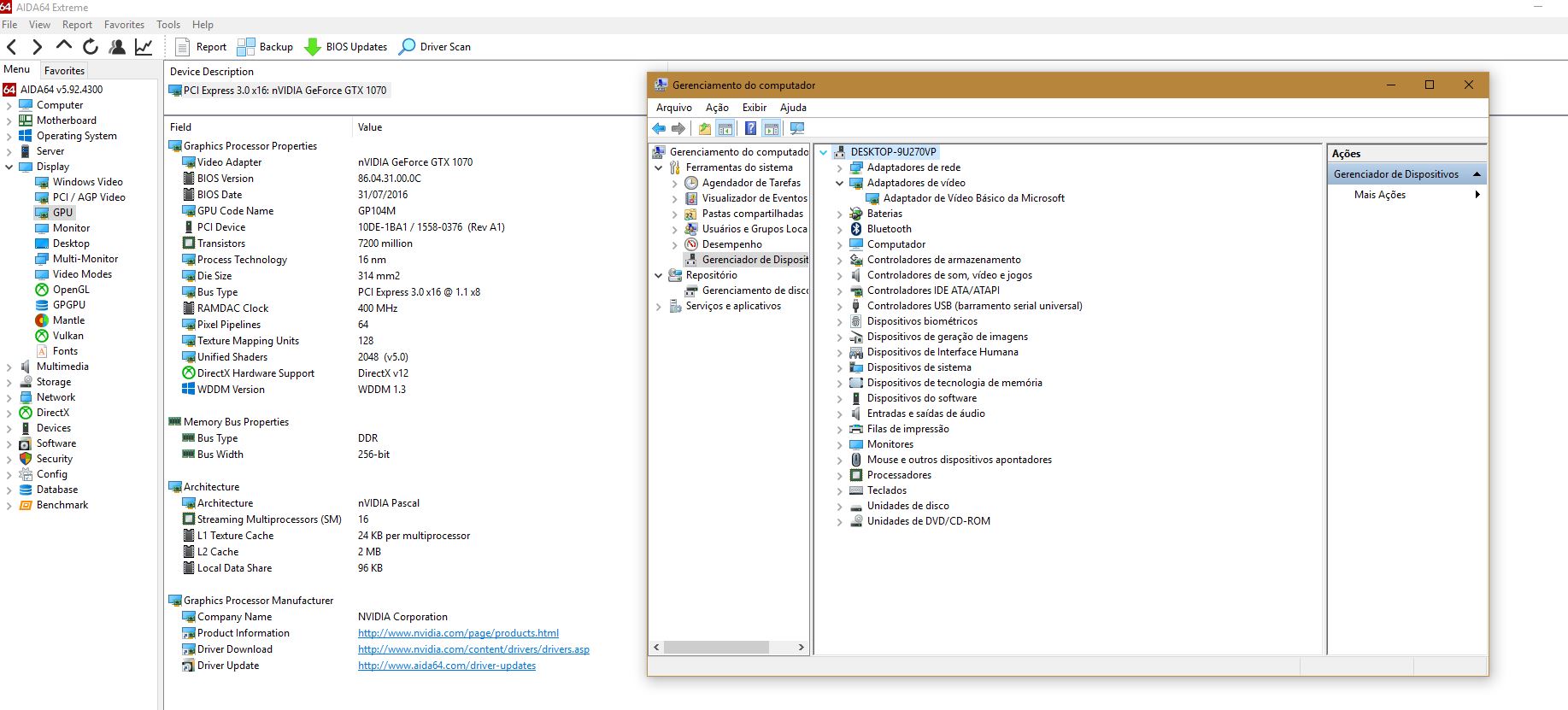The width and height of the screenshot is (1568, 710).
Task: Open the Tools menu in AIDA64
Action: click(168, 25)
